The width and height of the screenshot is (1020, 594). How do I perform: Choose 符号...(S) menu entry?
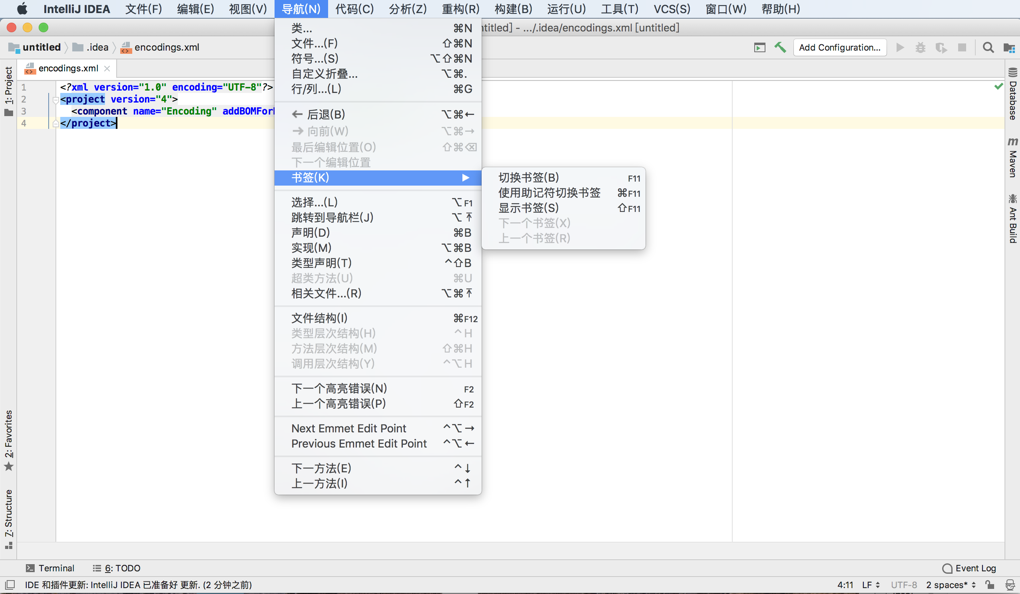[378, 59]
